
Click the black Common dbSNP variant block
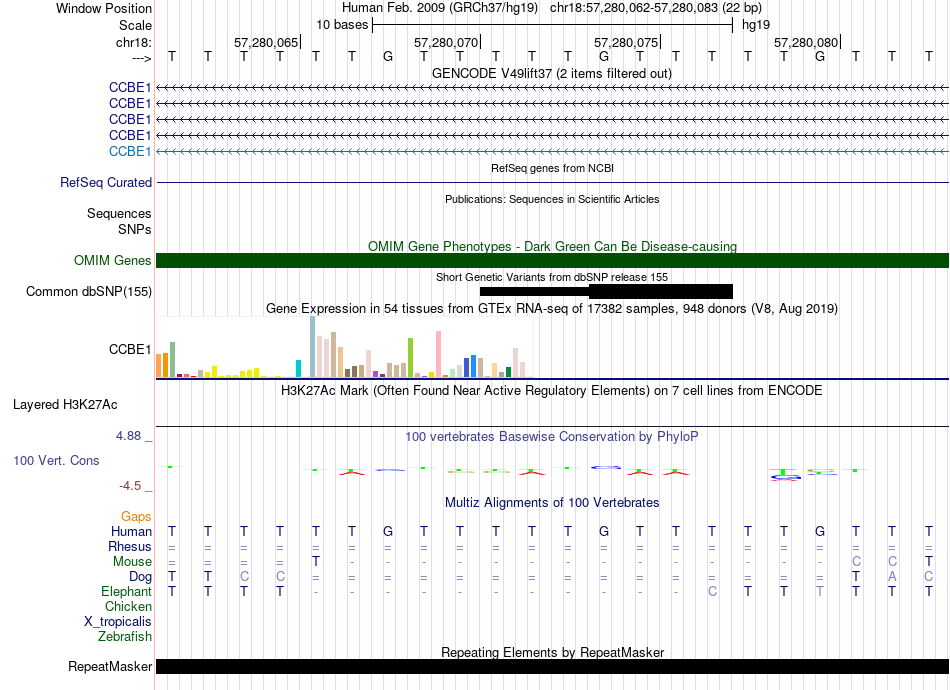pos(606,291)
